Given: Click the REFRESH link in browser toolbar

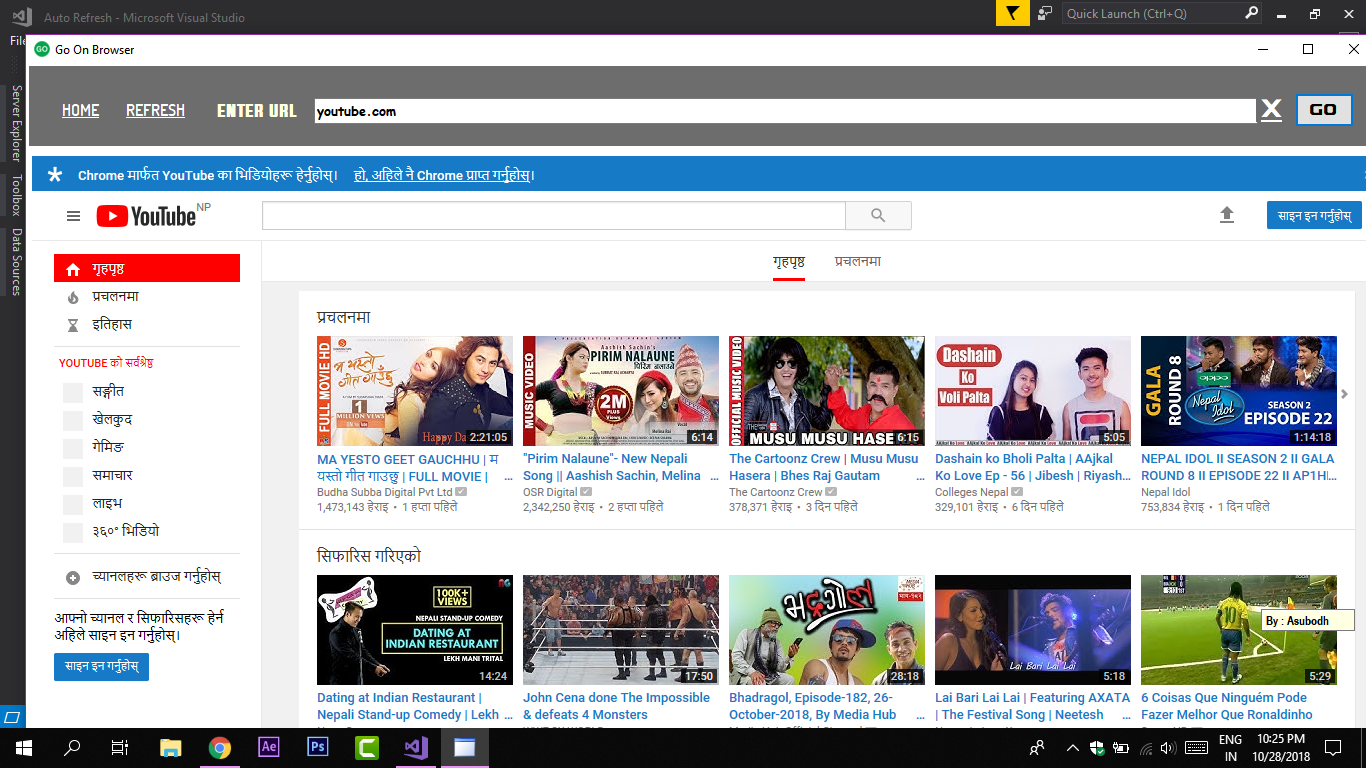Looking at the screenshot, I should click(x=155, y=110).
